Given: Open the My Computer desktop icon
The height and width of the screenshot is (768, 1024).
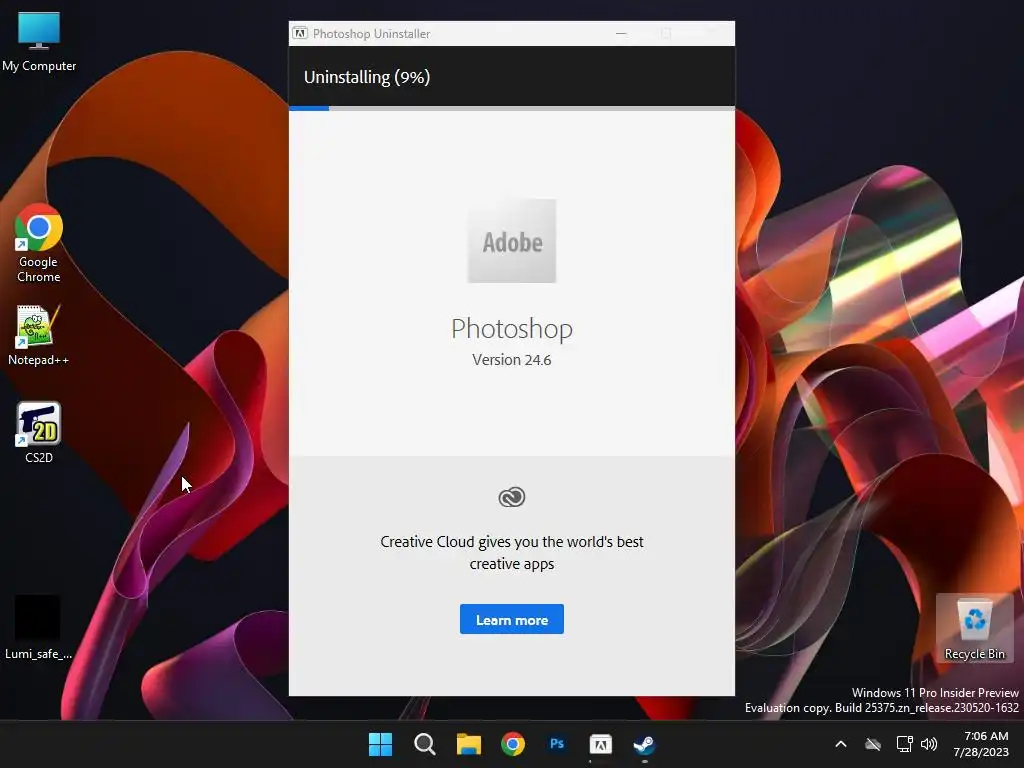Looking at the screenshot, I should coord(39,41).
